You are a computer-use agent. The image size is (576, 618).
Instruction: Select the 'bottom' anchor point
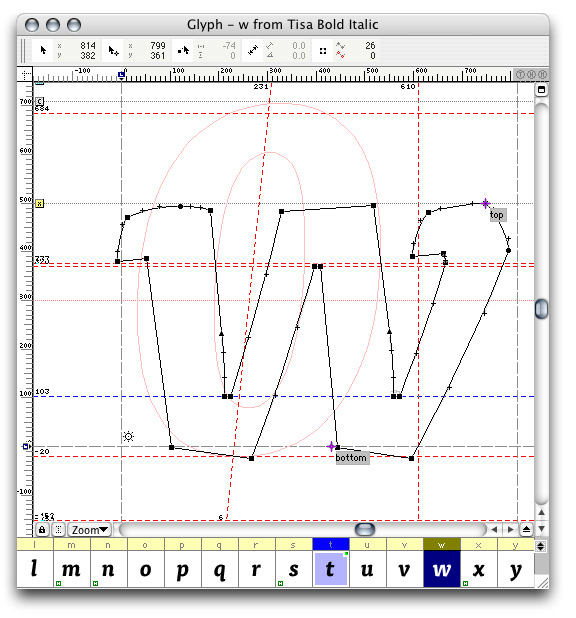point(331,447)
